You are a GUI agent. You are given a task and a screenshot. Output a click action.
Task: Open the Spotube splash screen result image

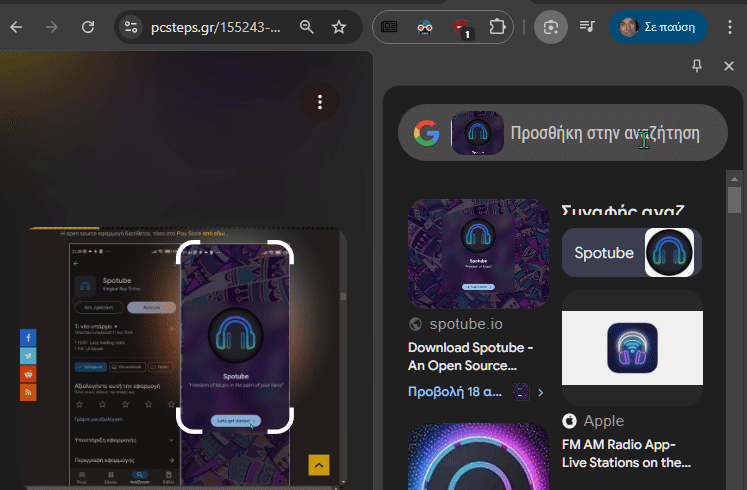478,253
